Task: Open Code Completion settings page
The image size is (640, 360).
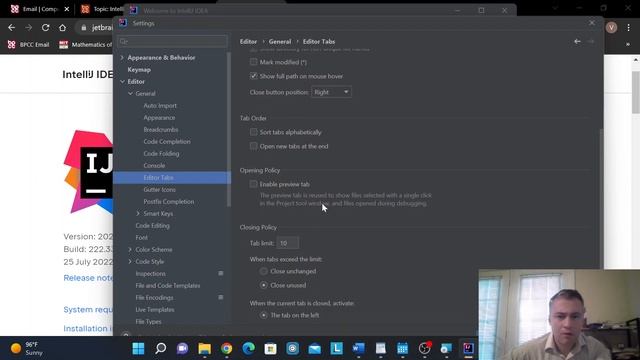Action: coord(167,142)
